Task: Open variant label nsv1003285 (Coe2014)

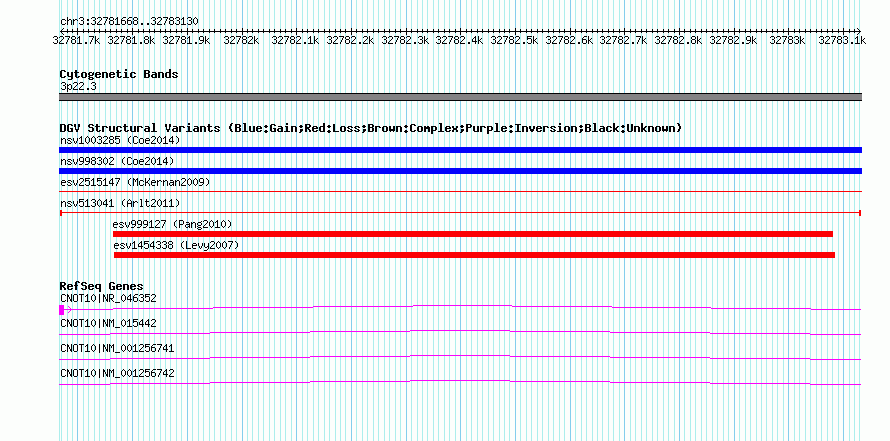Action: tap(120, 140)
